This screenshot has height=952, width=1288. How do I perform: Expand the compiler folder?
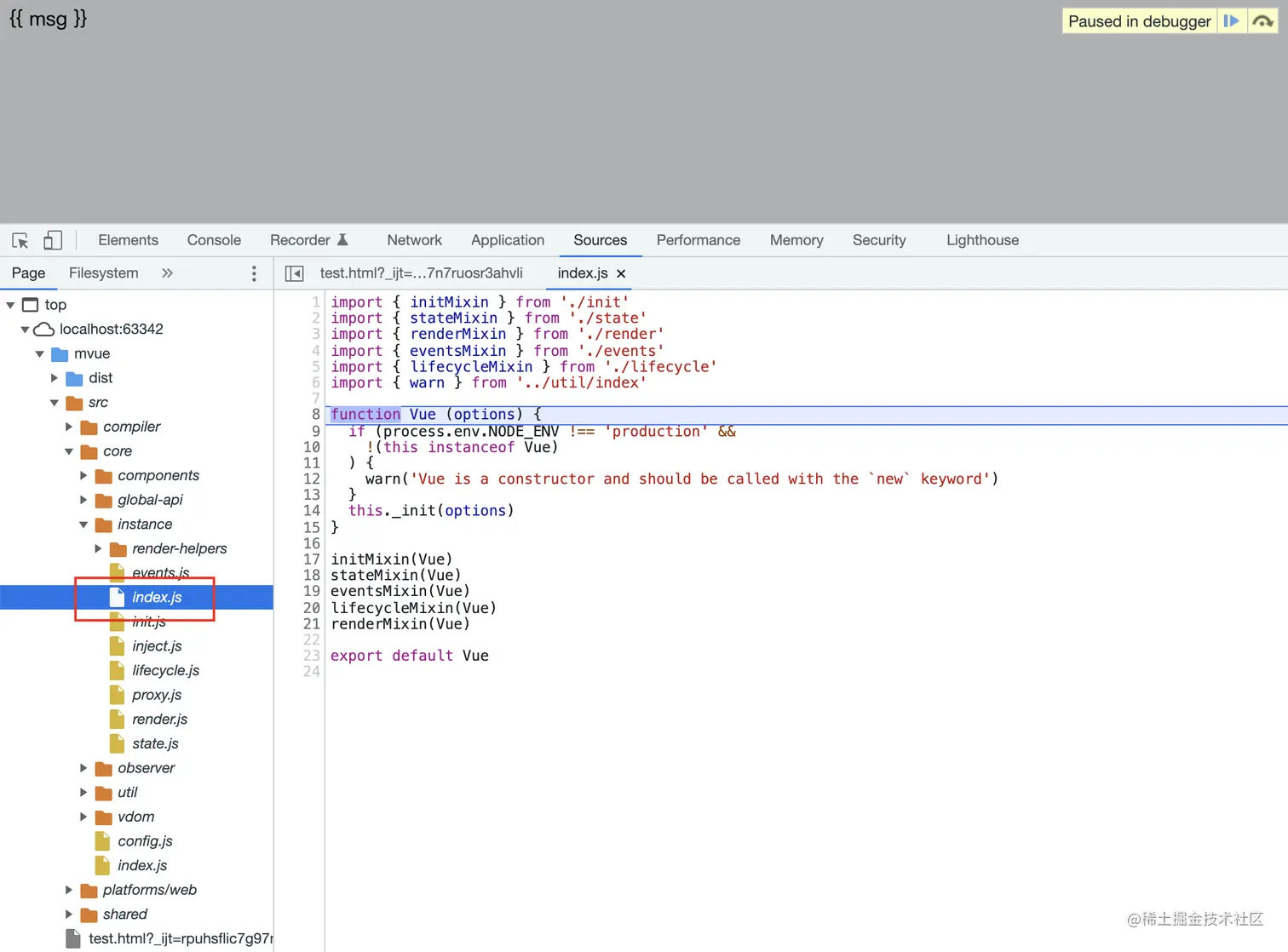69,427
